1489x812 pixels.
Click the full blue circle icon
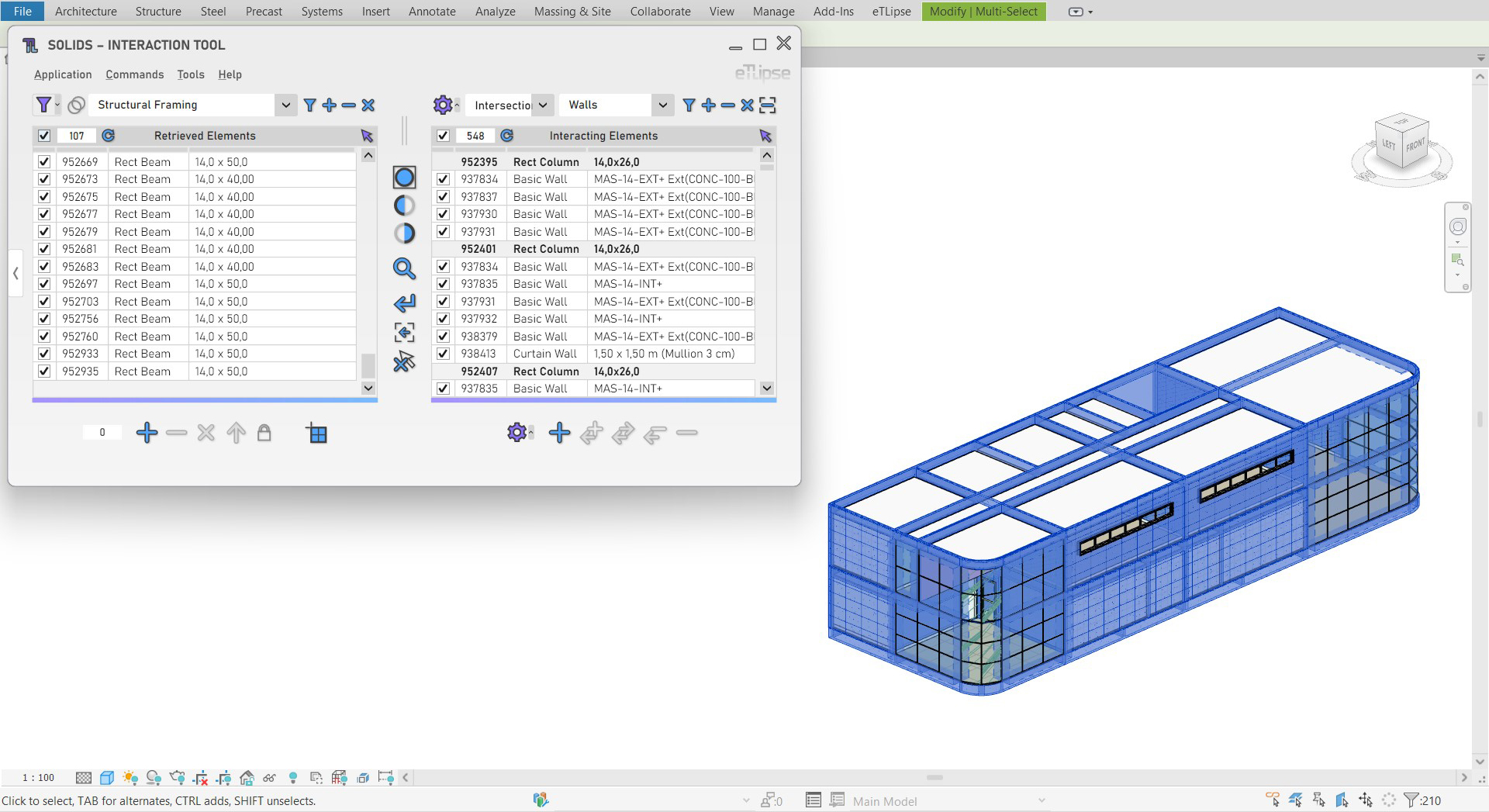point(404,178)
